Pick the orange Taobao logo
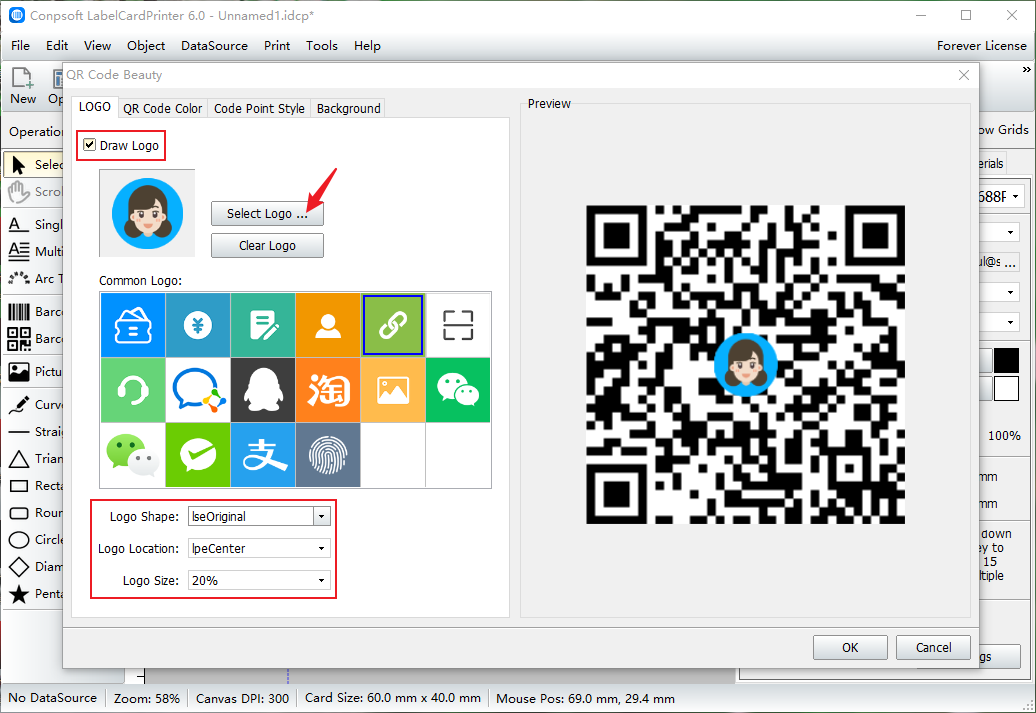 (x=328, y=390)
